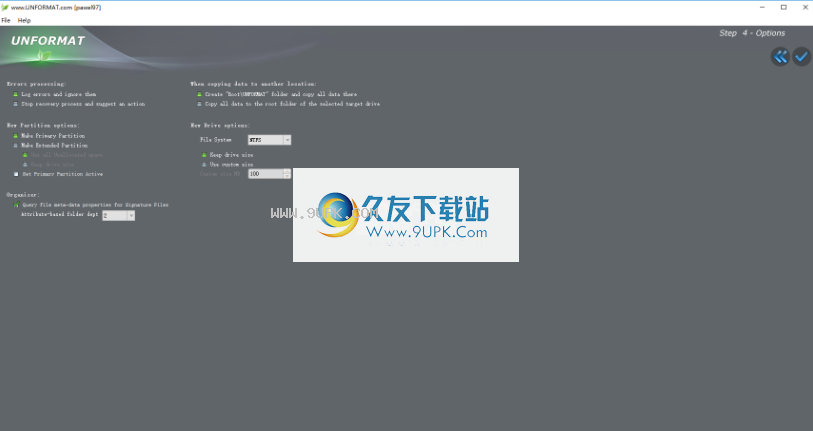The image size is (813, 431).
Task: Click the app leaf icon in title bar
Action: [5, 7]
